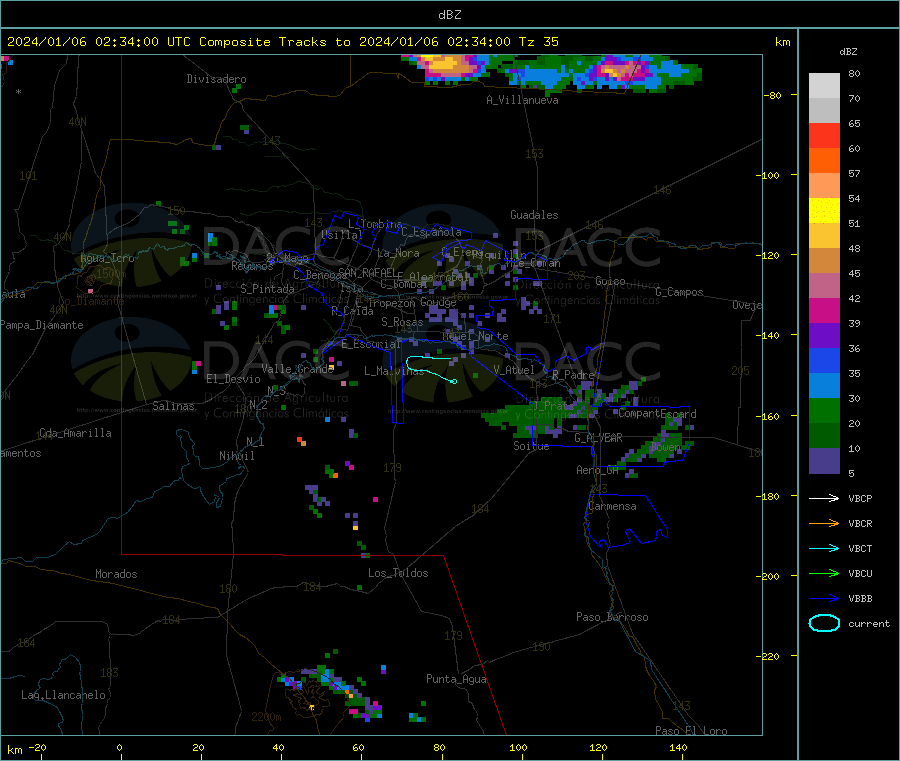Click the Paso_El_Loro location label
900x761 pixels.
click(691, 731)
